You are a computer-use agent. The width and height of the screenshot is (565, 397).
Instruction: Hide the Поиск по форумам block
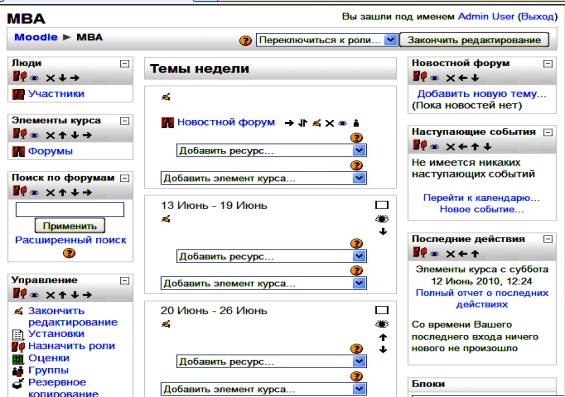(35, 193)
